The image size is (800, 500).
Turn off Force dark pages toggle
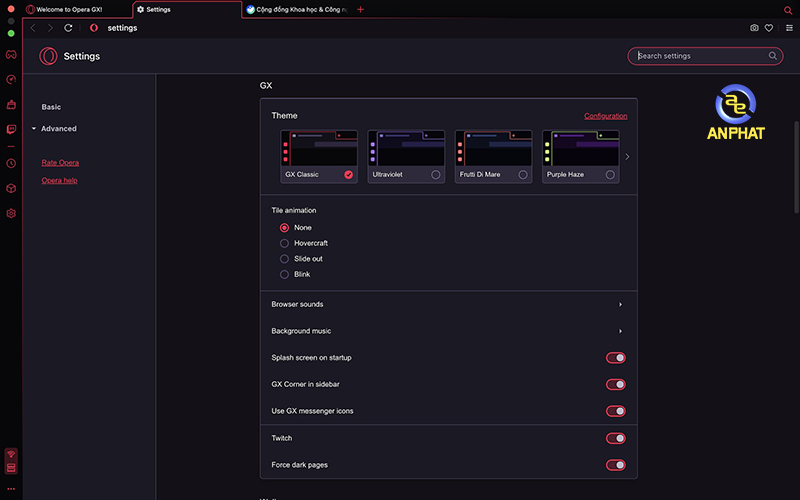pyautogui.click(x=616, y=465)
